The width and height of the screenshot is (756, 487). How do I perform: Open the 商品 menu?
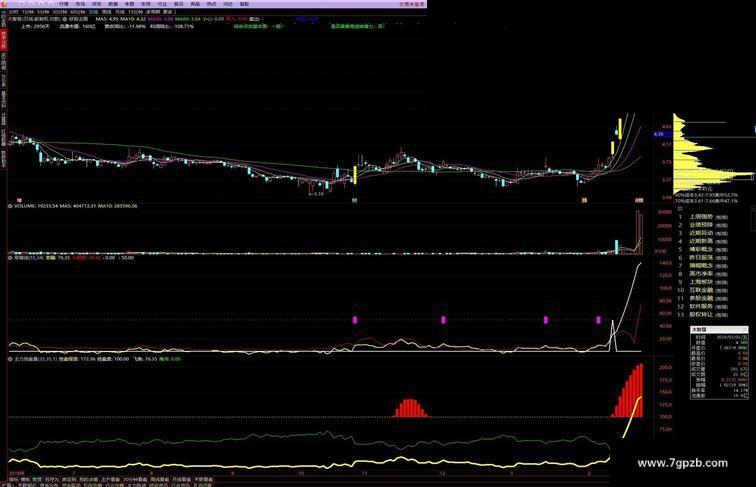point(195,4)
